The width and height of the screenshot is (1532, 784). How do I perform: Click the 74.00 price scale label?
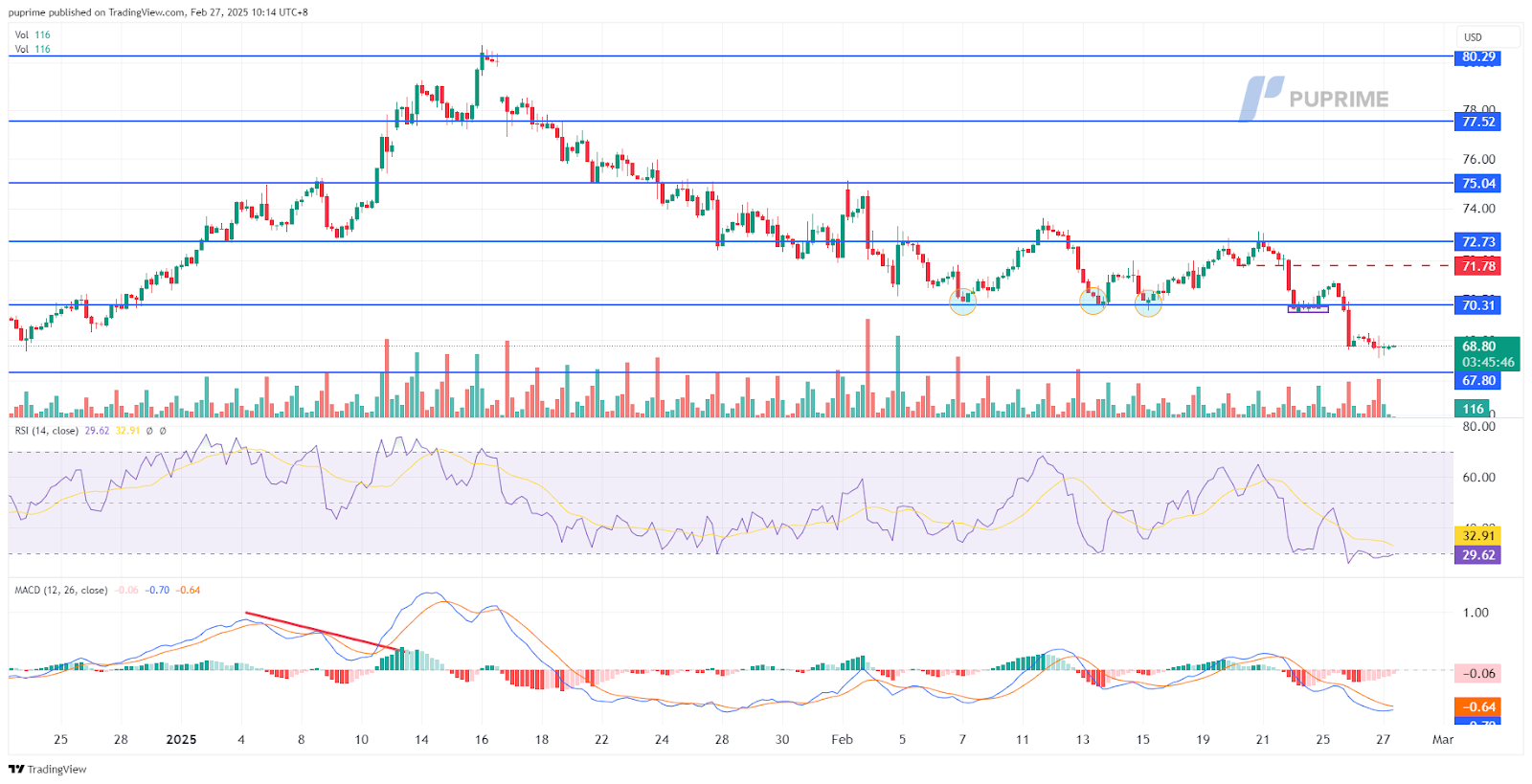point(1478,208)
